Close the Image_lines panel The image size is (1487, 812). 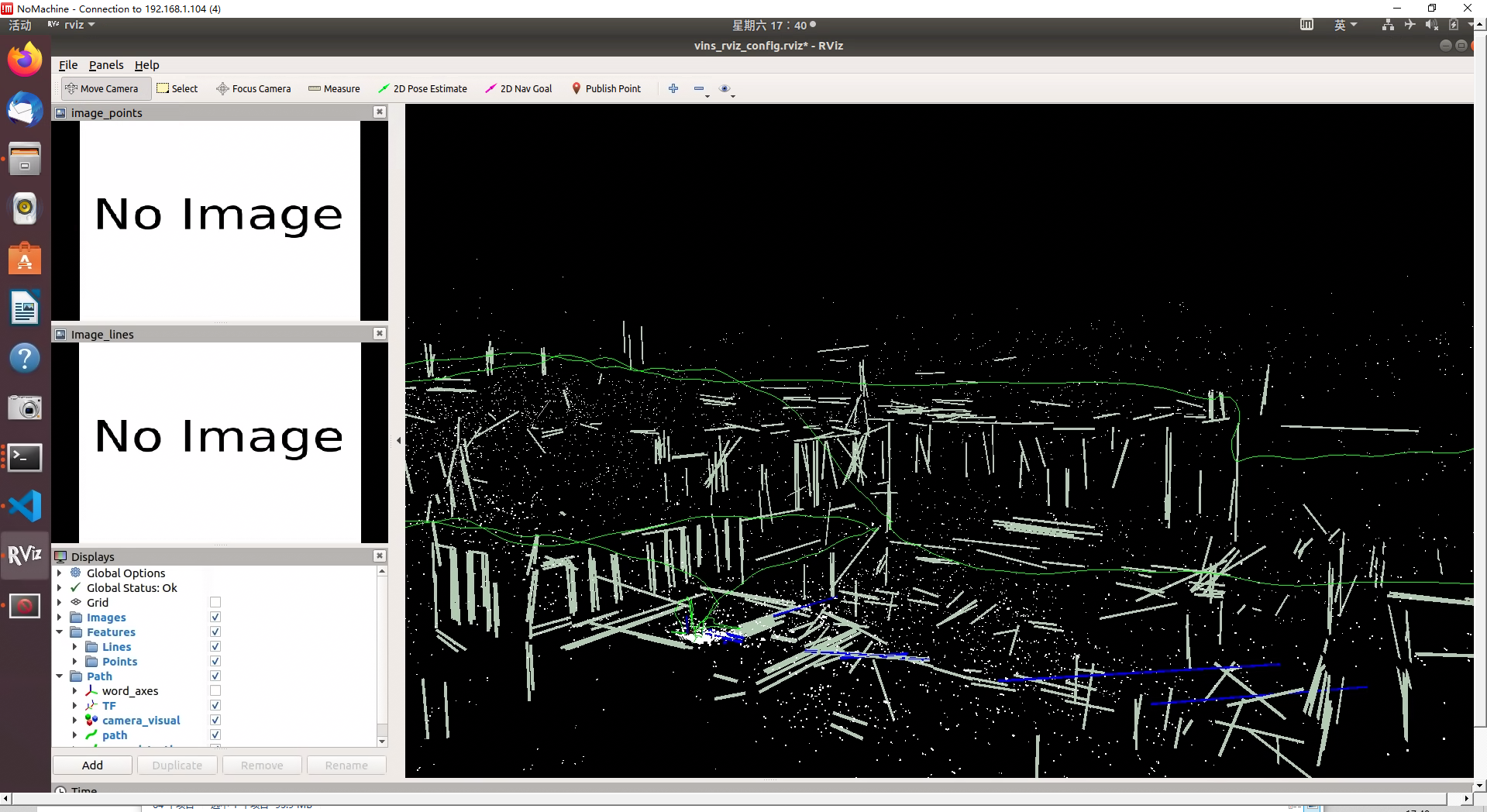point(380,334)
